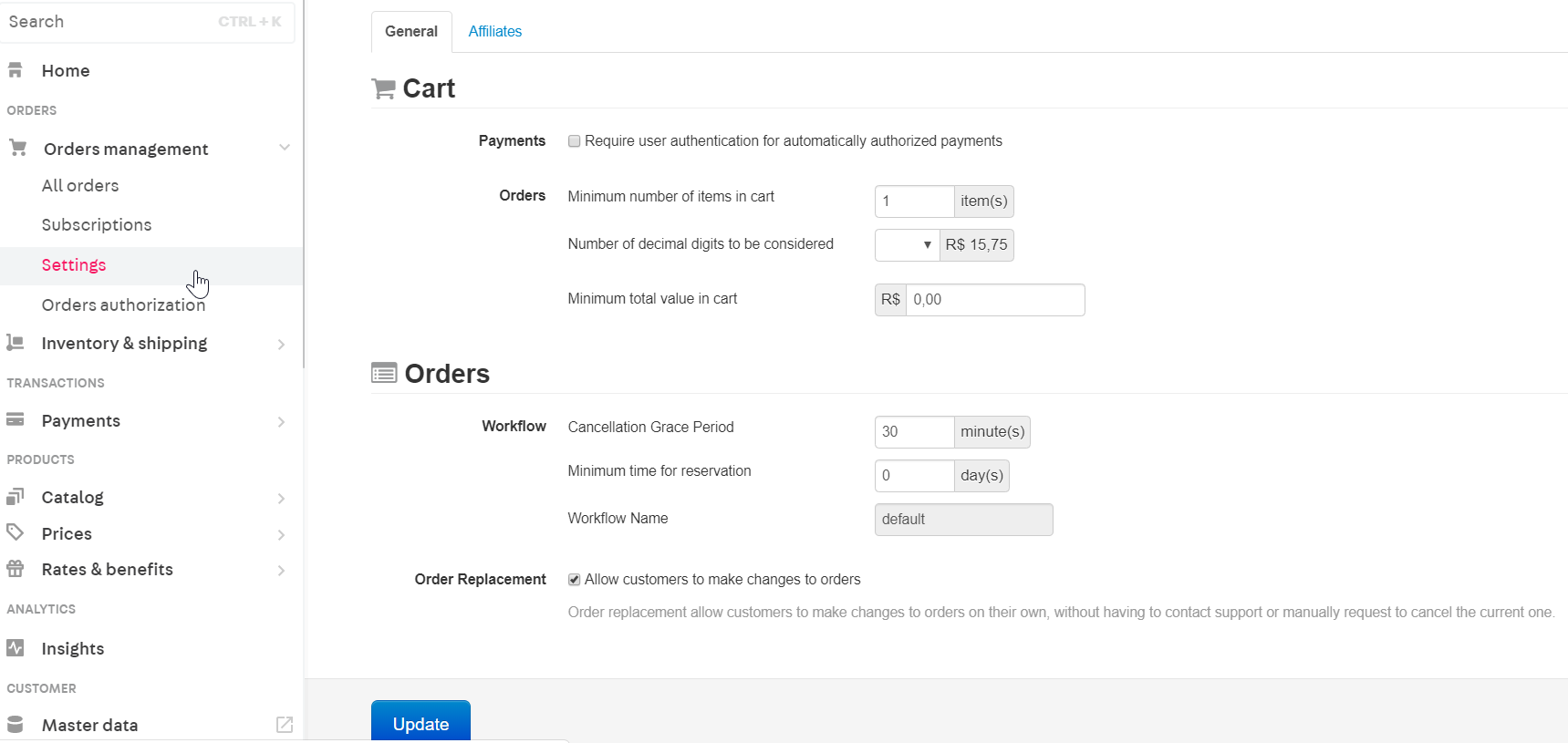Expand the Catalog sidebar chevron
The height and width of the screenshot is (743, 1568).
tap(281, 498)
